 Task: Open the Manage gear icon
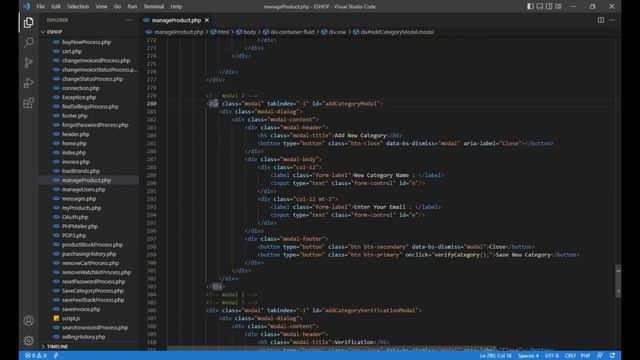point(29,340)
